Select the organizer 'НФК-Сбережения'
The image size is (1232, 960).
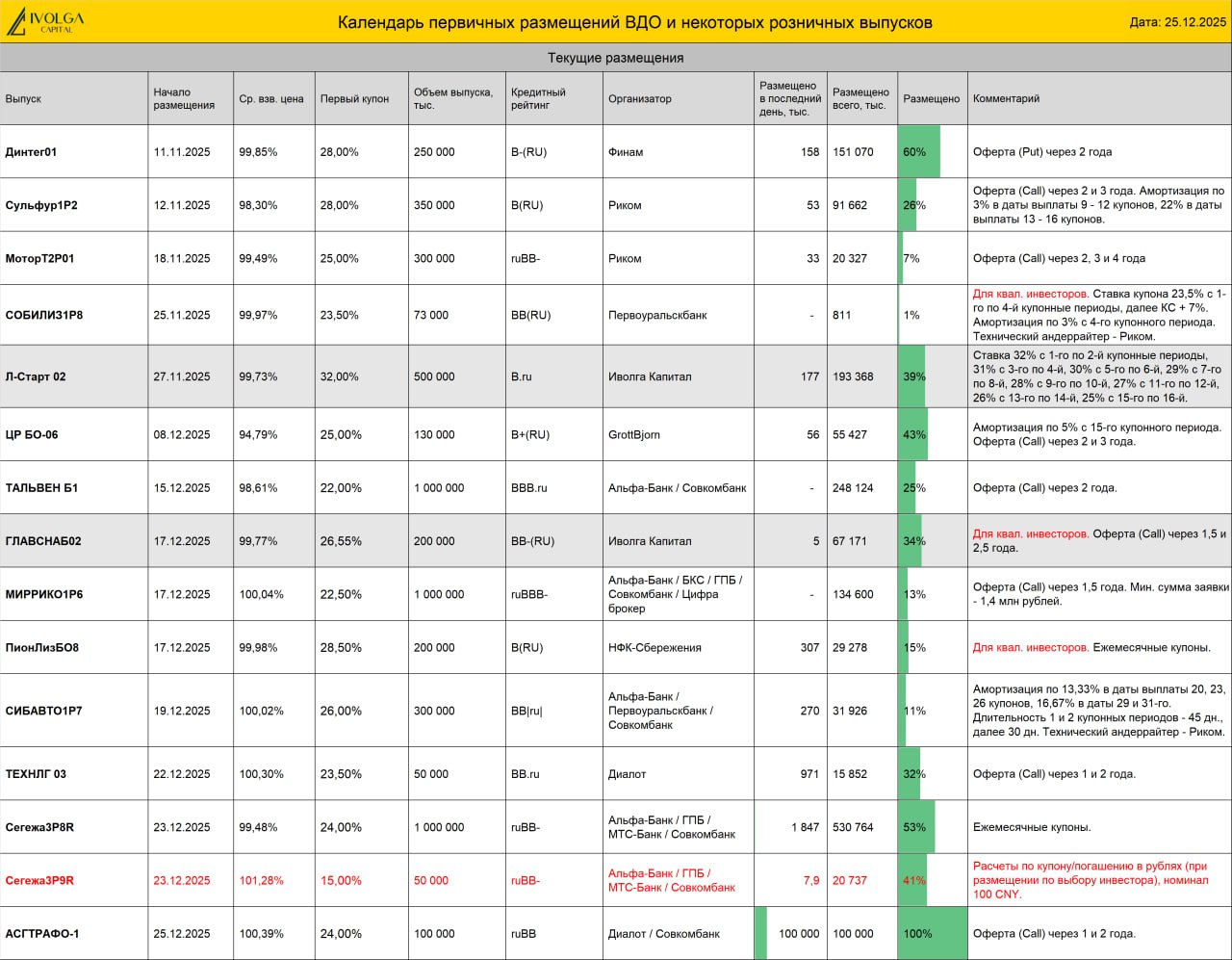coord(654,647)
